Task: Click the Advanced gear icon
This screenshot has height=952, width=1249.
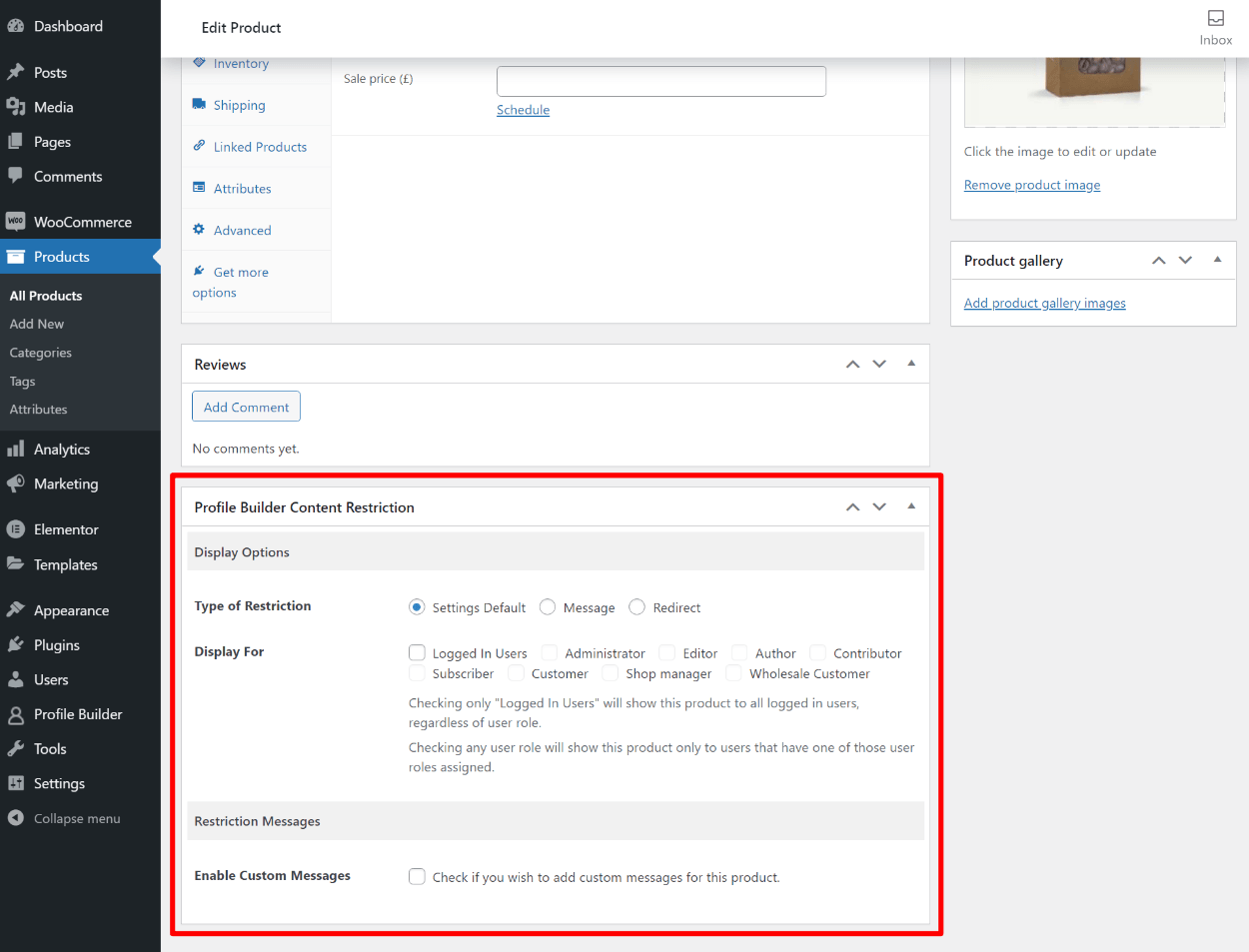Action: (x=199, y=230)
